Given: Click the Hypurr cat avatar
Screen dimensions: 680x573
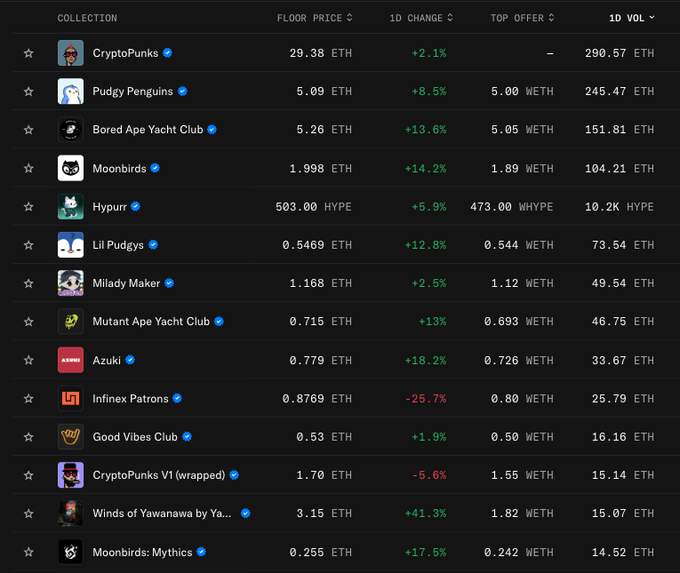Looking at the screenshot, I should pos(70,207).
